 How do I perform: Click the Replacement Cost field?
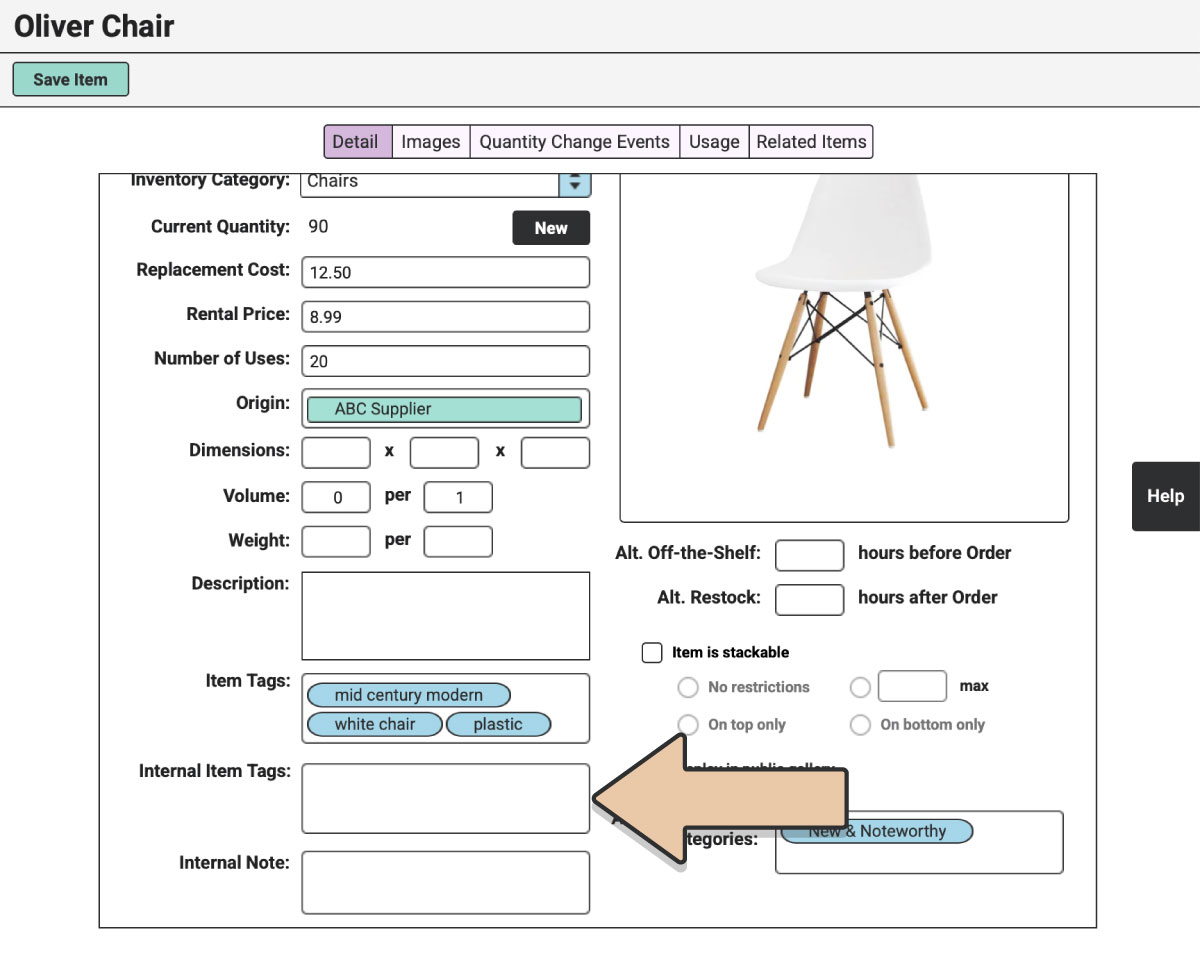click(445, 272)
